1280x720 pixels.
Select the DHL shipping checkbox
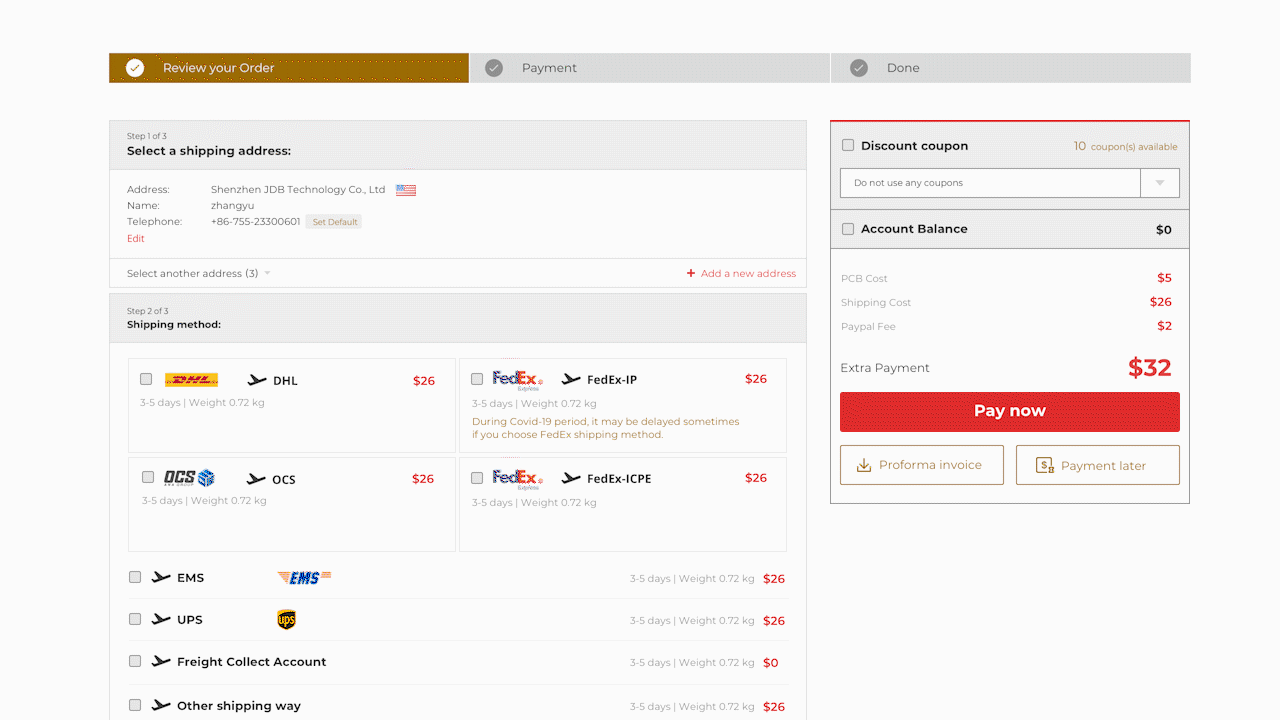[x=146, y=379]
